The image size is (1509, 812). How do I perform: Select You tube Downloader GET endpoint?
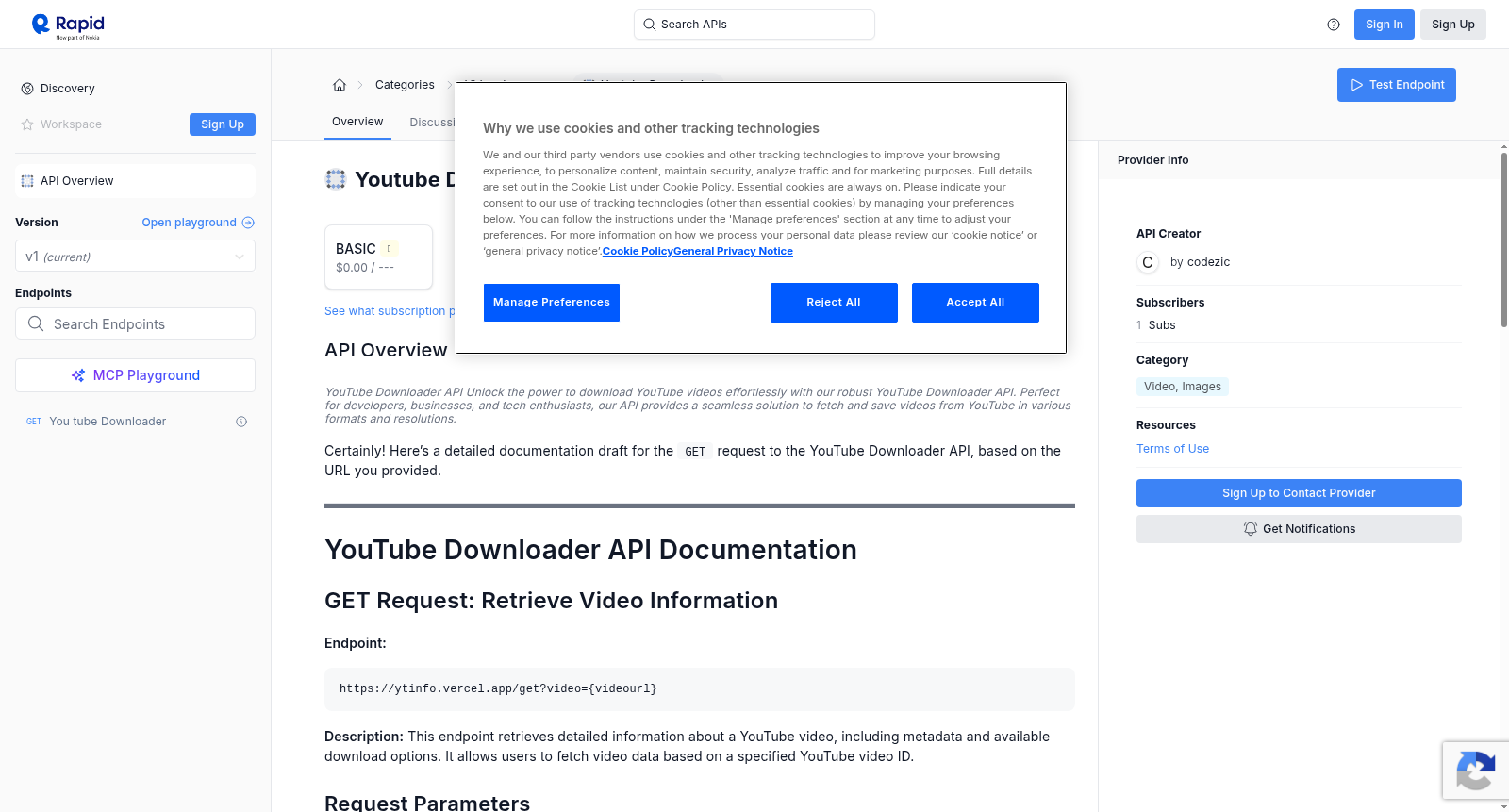(135, 422)
